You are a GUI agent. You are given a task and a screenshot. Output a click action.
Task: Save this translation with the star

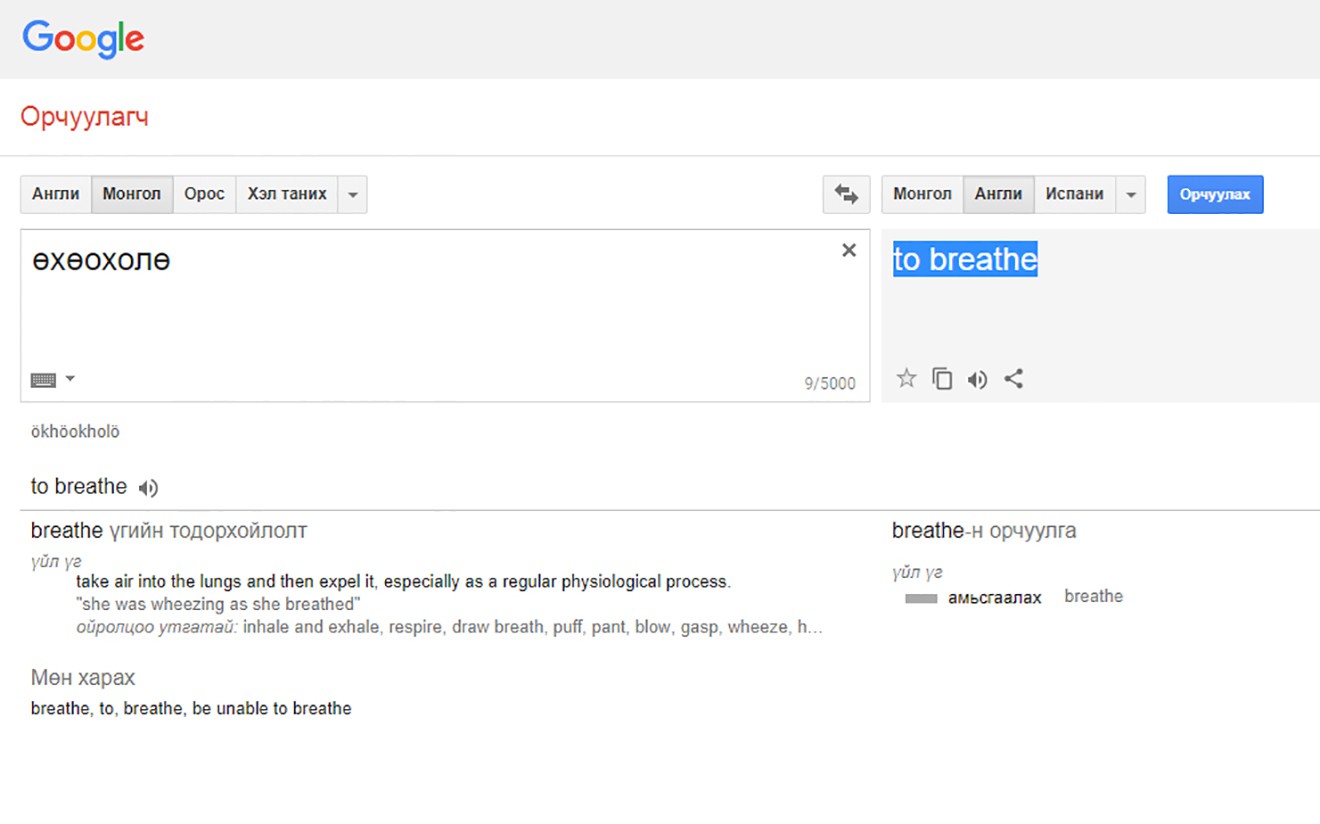coord(905,379)
